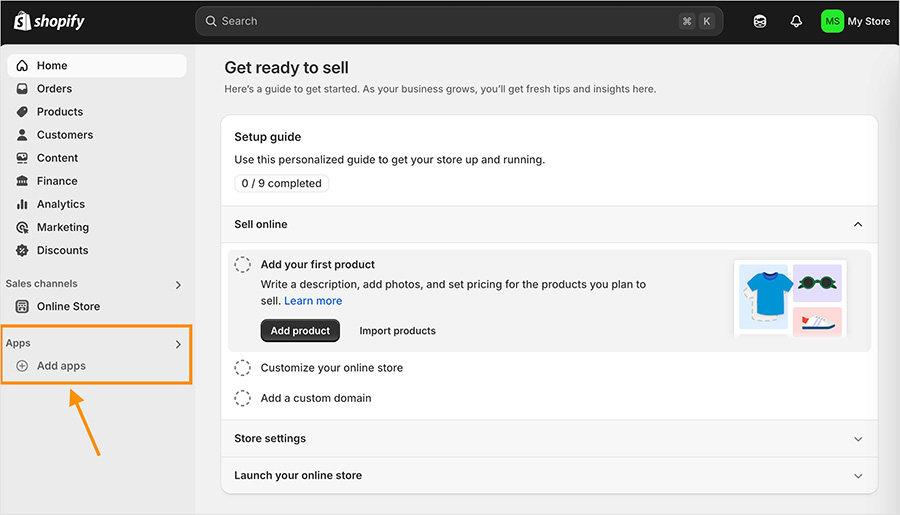
Task: Click the Orders inbox icon
Action: [22, 88]
